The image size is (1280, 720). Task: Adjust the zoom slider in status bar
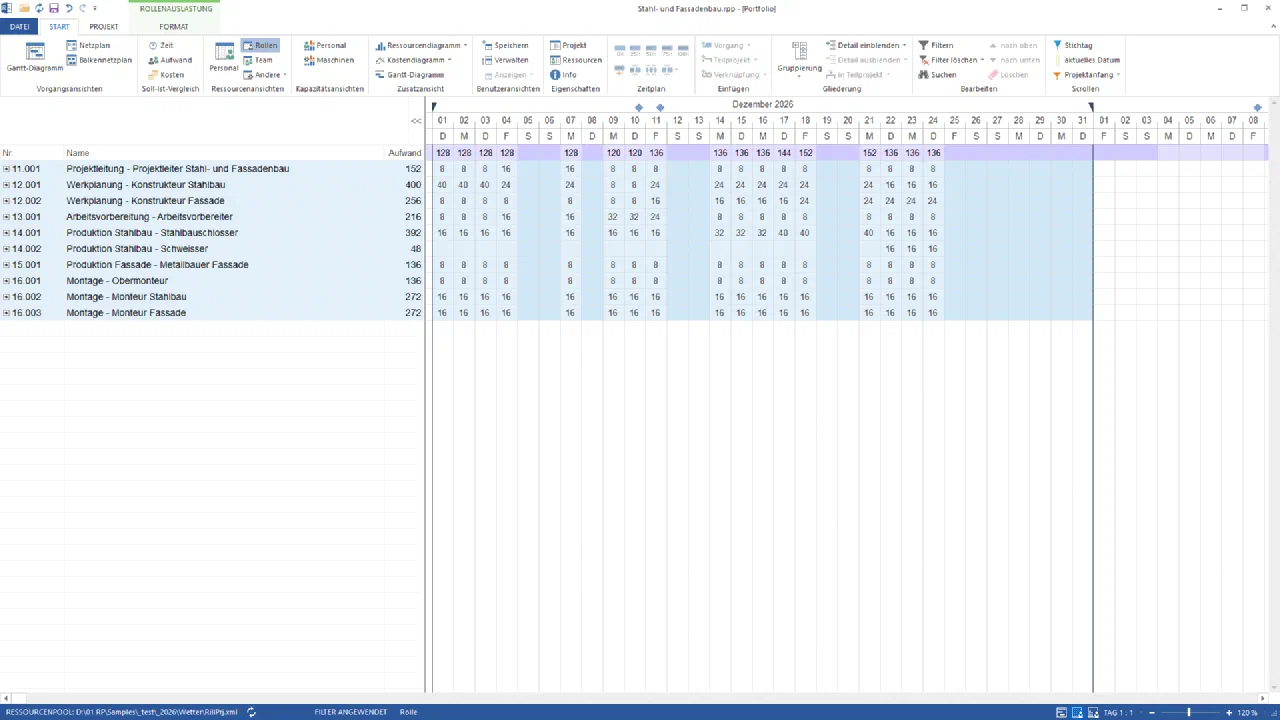coord(1188,712)
